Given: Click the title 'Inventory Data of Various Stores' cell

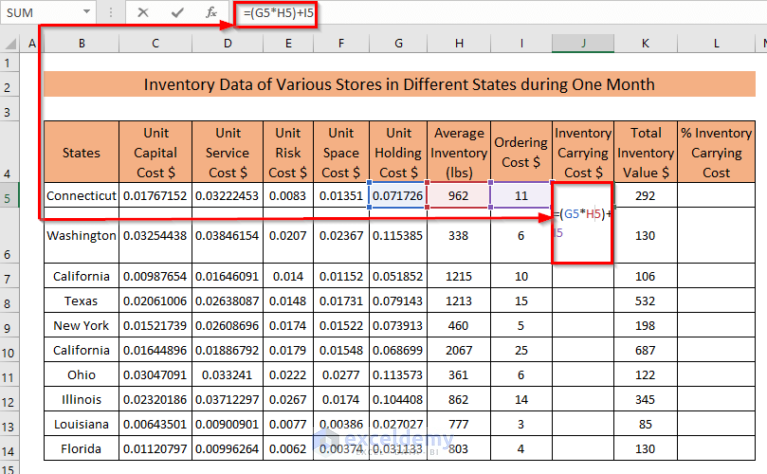Looking at the screenshot, I should click(399, 84).
